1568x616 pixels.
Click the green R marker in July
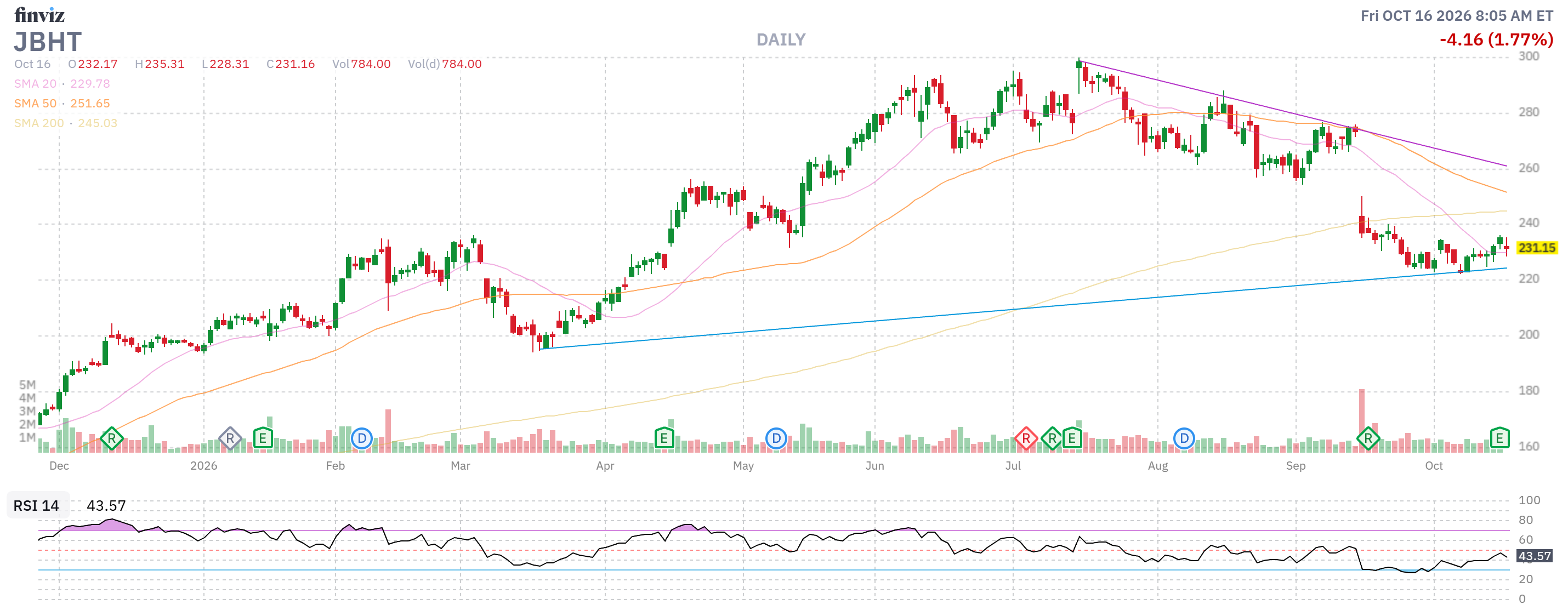pyautogui.click(x=1052, y=438)
